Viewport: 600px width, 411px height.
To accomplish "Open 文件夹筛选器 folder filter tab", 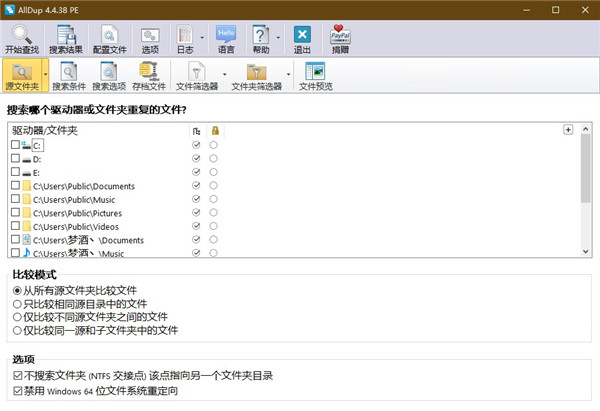I will [x=256, y=76].
